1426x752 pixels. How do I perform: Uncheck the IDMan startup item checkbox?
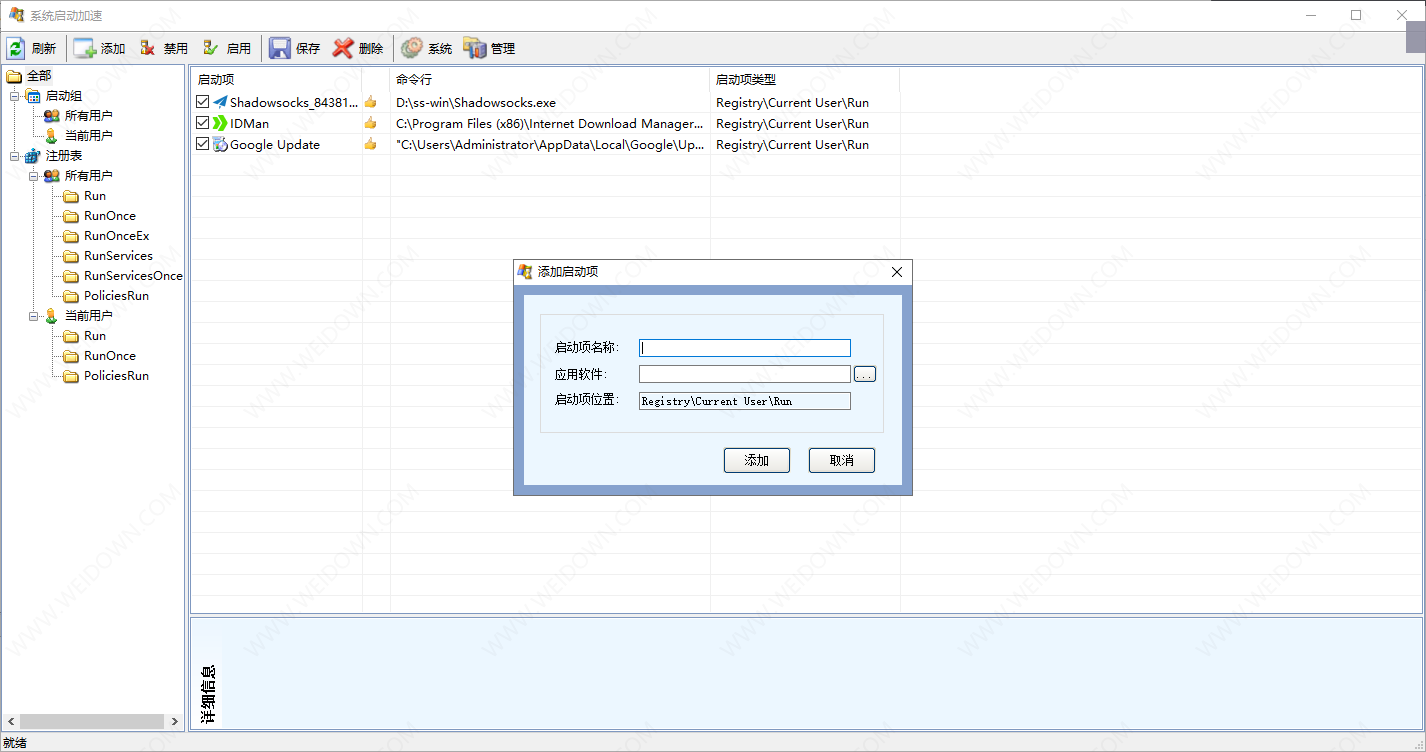point(203,123)
